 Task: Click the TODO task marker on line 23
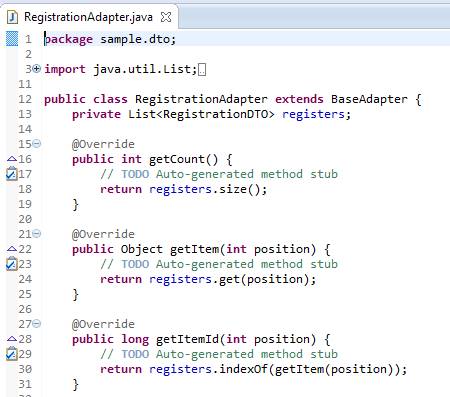coord(12,264)
